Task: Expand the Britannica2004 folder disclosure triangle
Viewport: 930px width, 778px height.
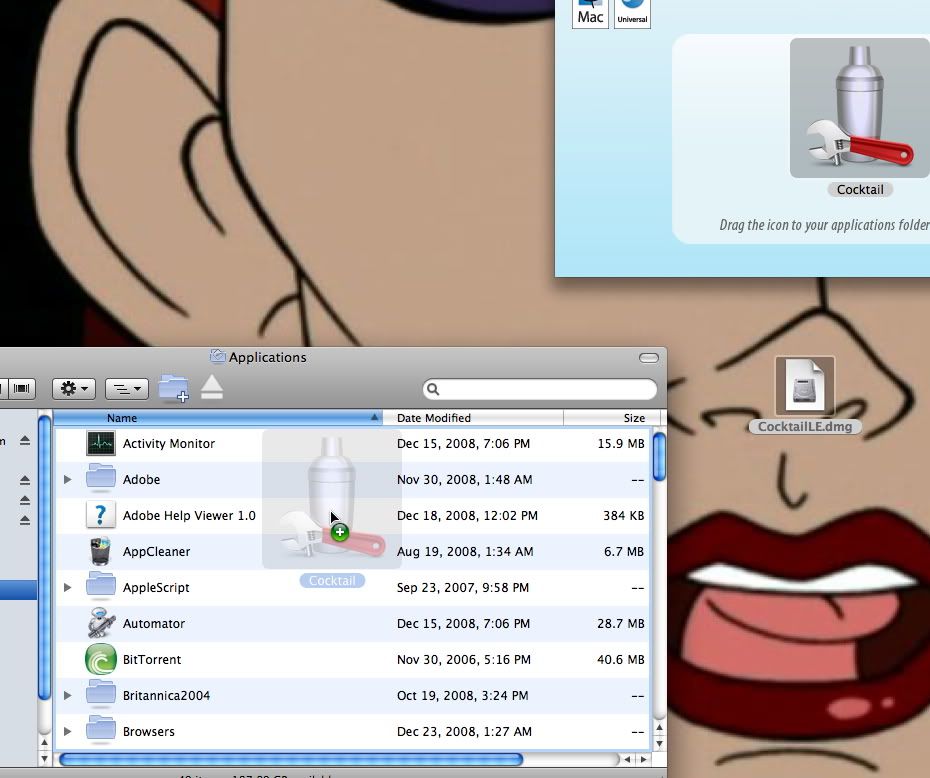Action: 68,695
